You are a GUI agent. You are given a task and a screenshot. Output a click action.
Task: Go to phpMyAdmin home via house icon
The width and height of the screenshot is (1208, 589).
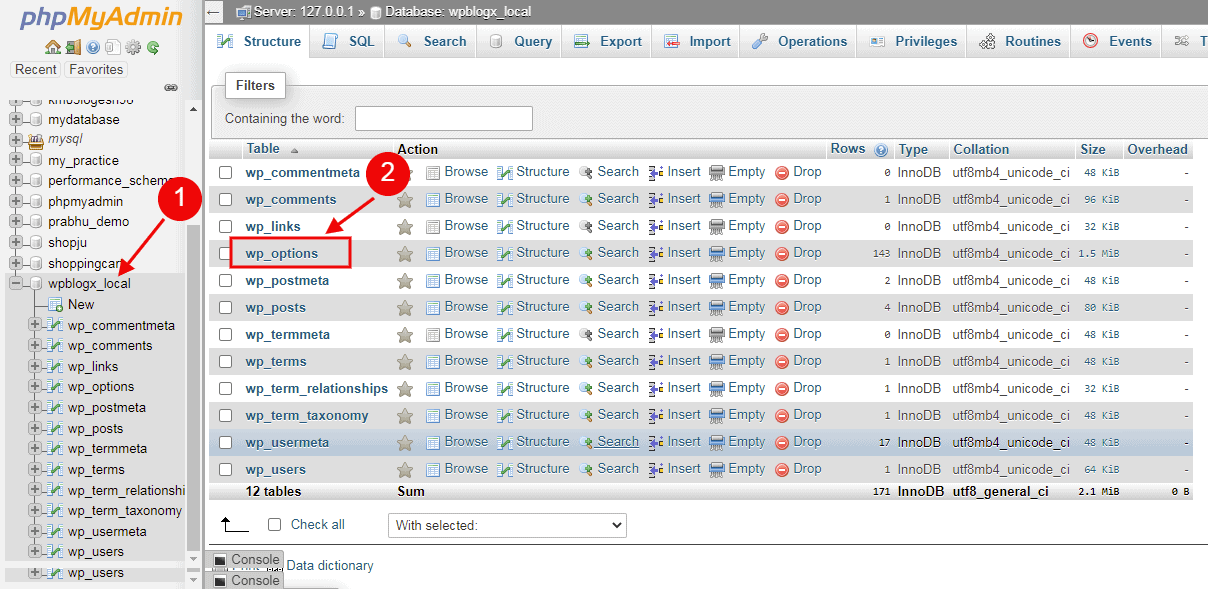[x=53, y=47]
